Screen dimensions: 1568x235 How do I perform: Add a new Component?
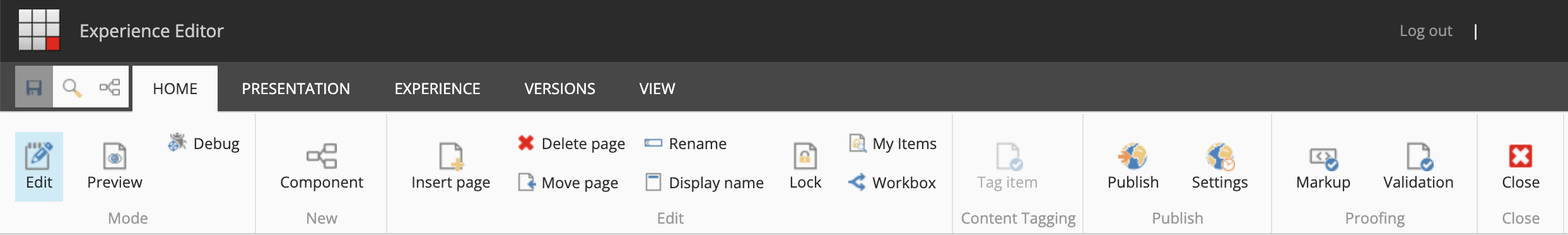pos(322,167)
